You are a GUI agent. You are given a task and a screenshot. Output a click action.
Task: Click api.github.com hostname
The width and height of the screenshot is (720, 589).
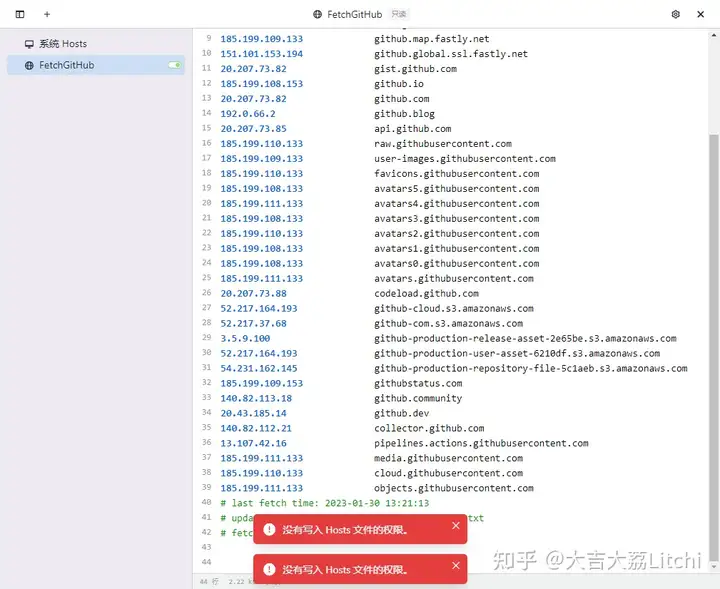point(412,129)
